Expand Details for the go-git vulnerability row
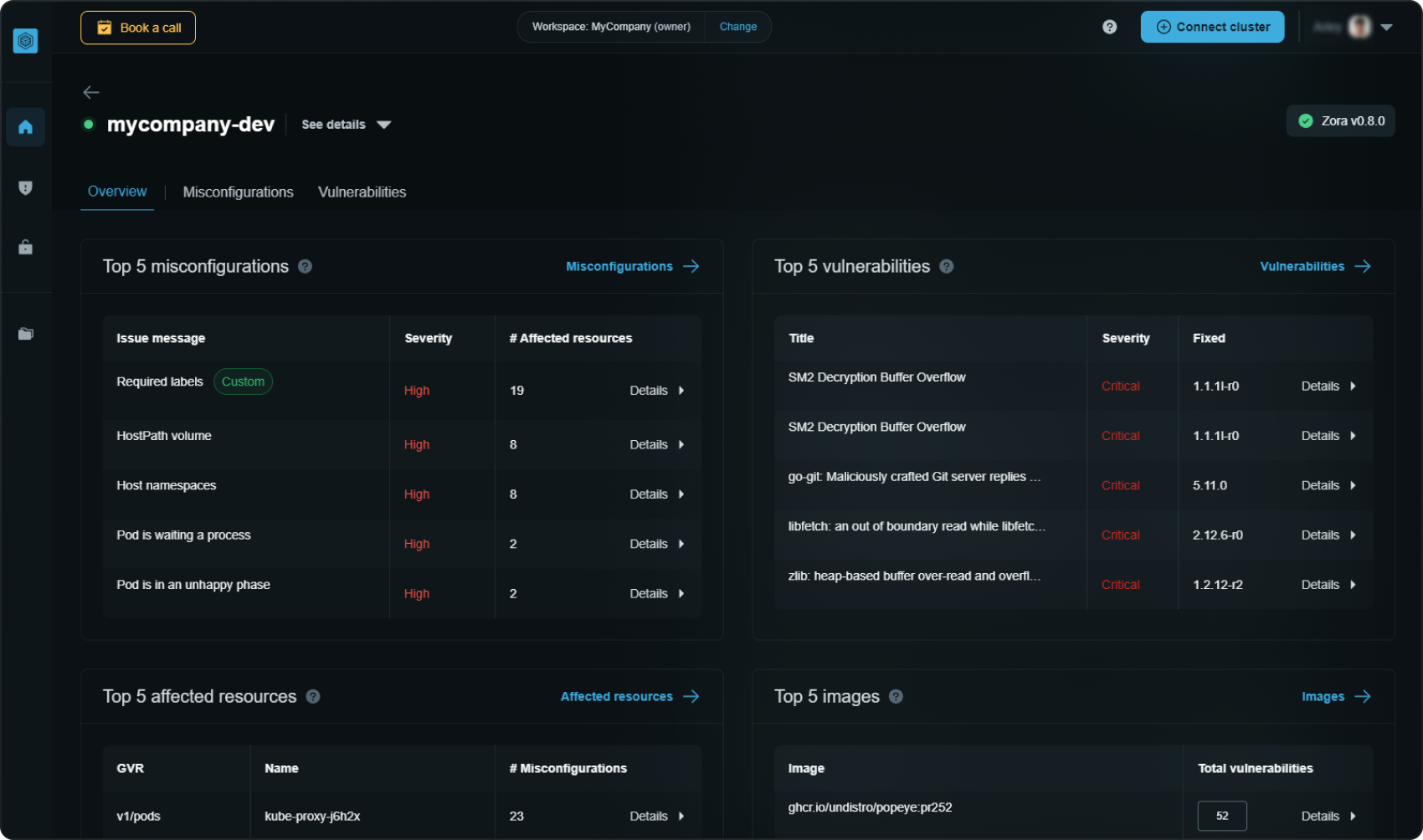 1328,485
